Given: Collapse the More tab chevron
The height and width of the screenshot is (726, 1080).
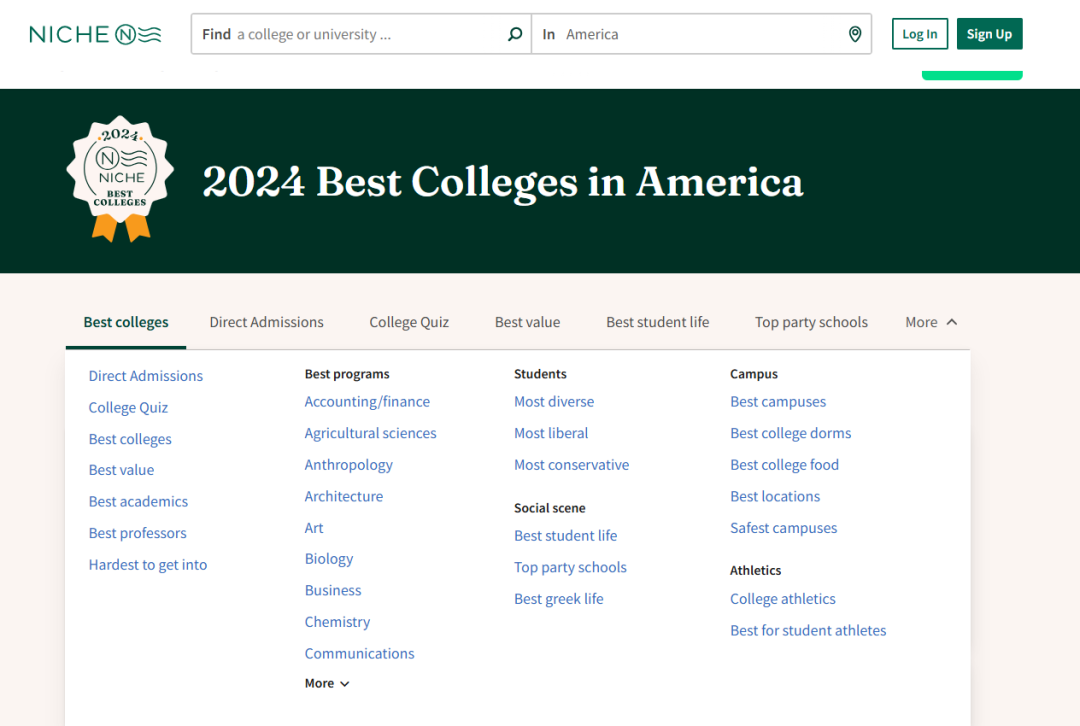Looking at the screenshot, I should pyautogui.click(x=952, y=322).
